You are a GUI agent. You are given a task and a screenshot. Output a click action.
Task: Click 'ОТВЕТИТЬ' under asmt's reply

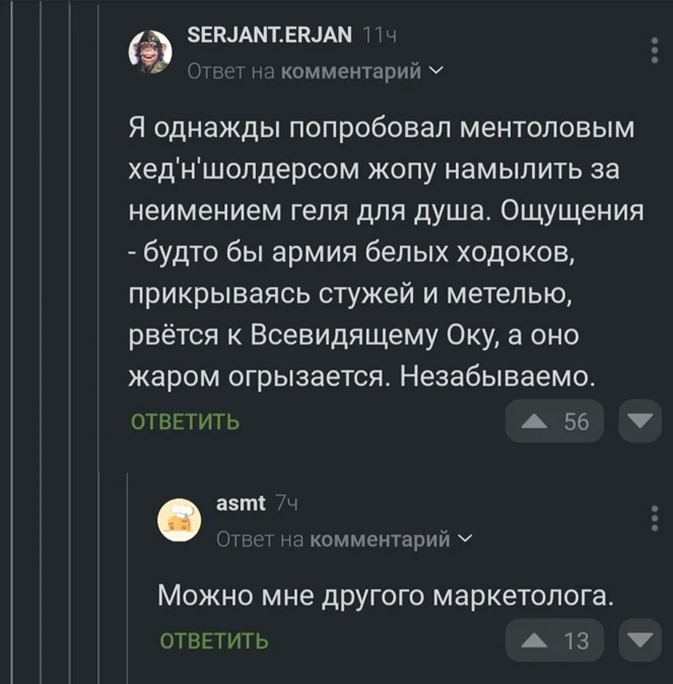214,640
